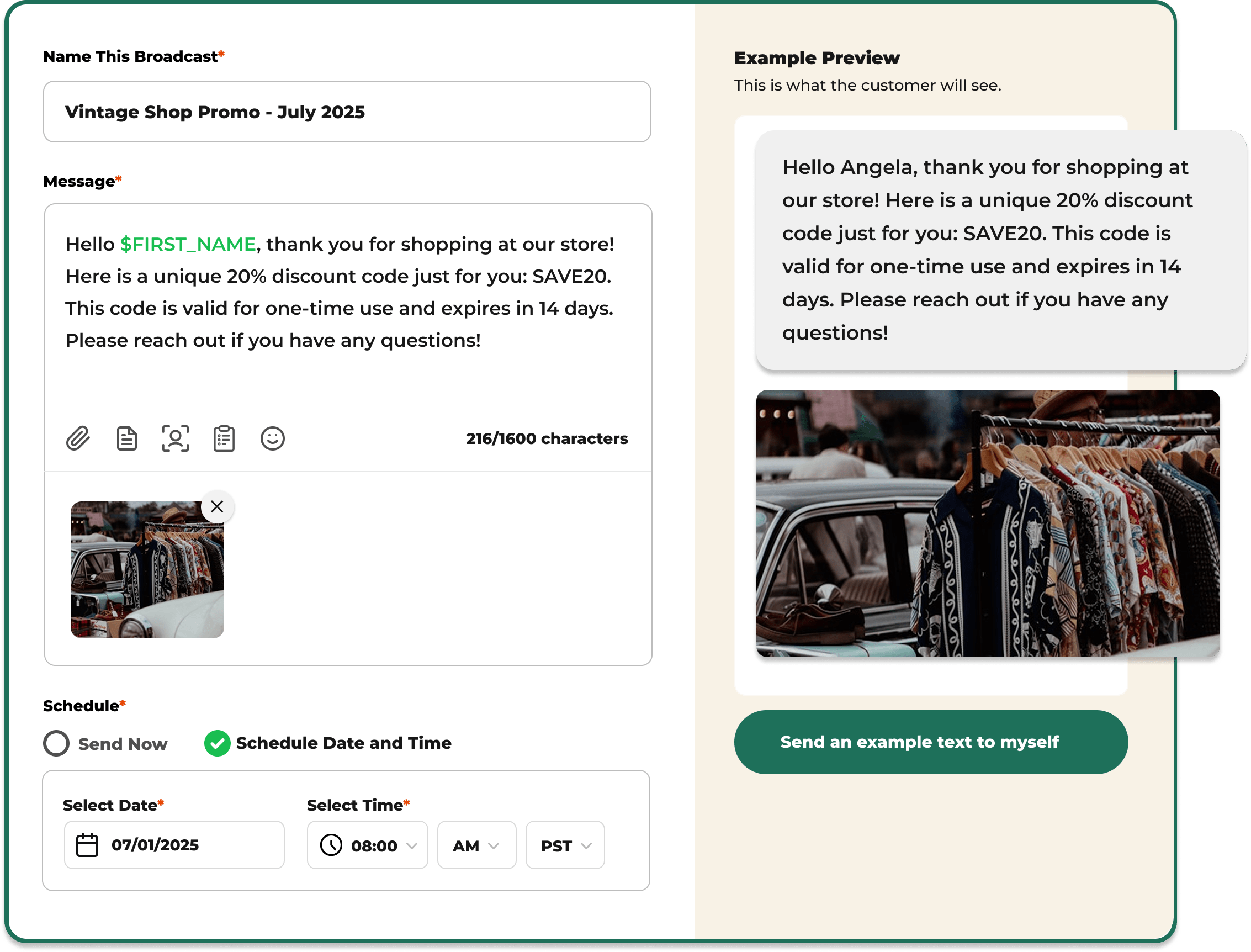Click the Schedule section label
Image resolution: width=1251 pixels, height=952 pixels.
point(84,706)
